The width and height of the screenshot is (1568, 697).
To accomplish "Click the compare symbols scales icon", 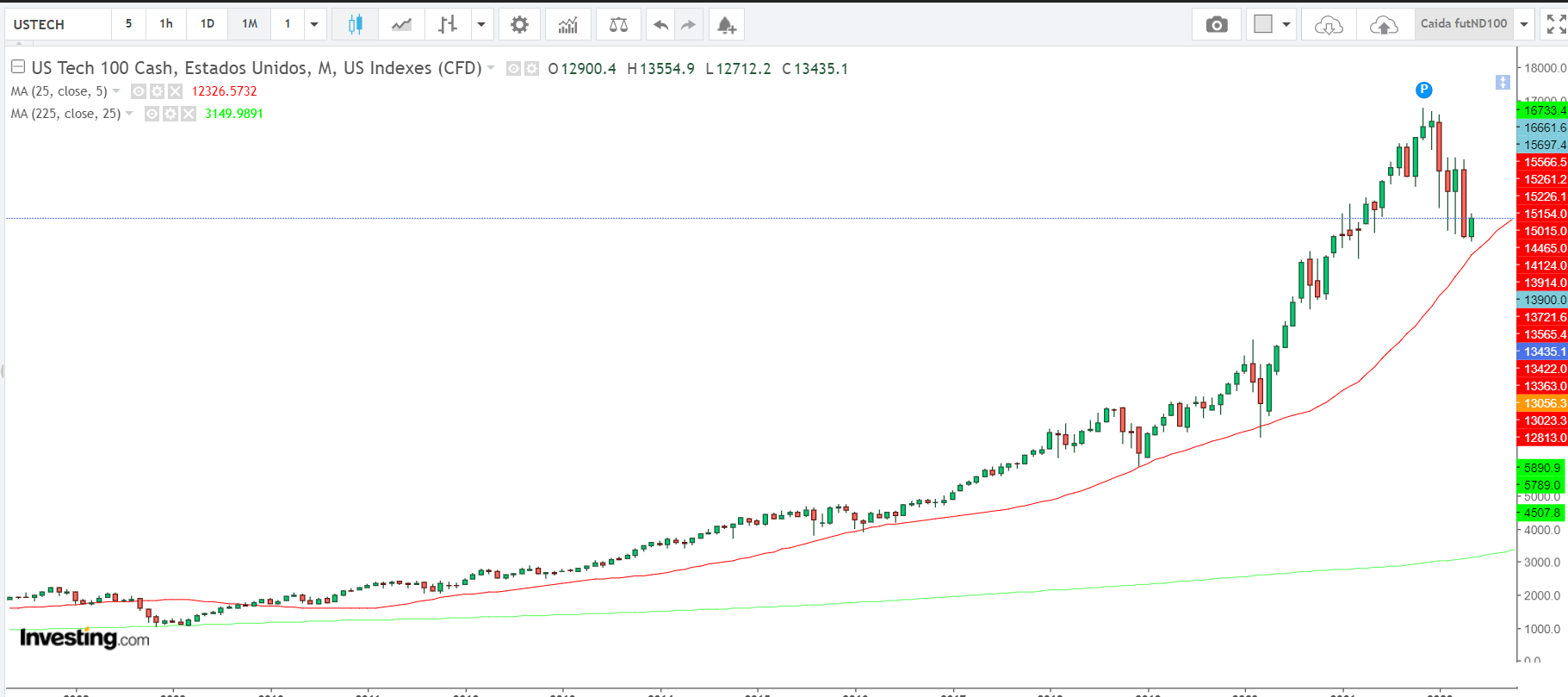I will [x=618, y=25].
